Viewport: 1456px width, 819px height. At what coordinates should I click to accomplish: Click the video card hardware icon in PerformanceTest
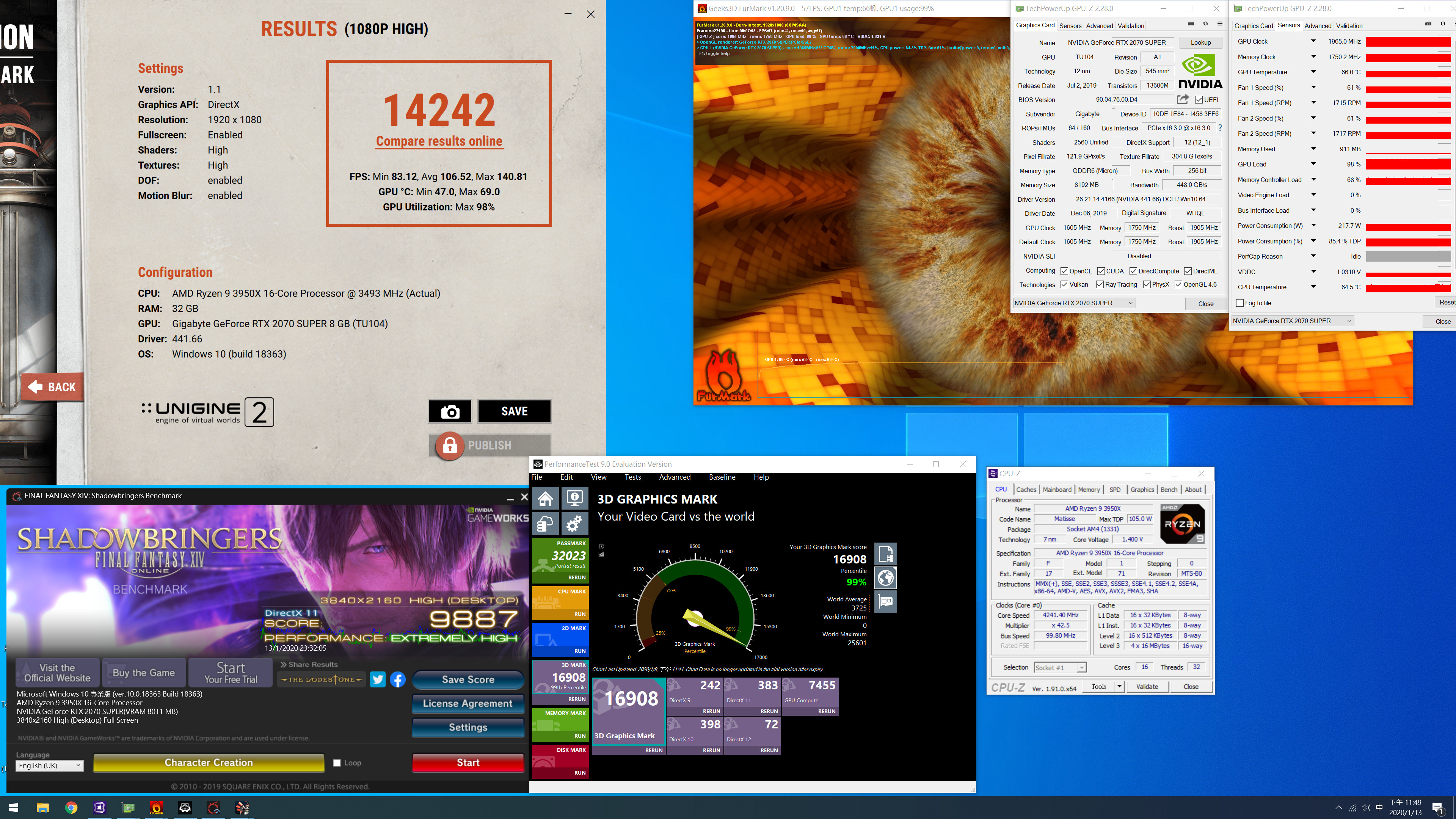[x=886, y=601]
